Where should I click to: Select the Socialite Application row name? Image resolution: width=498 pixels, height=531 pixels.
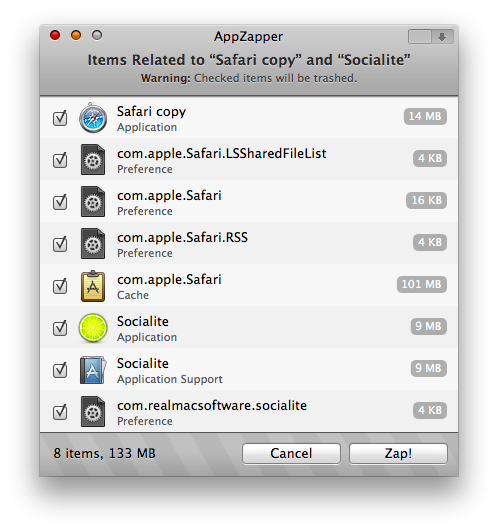(x=143, y=321)
